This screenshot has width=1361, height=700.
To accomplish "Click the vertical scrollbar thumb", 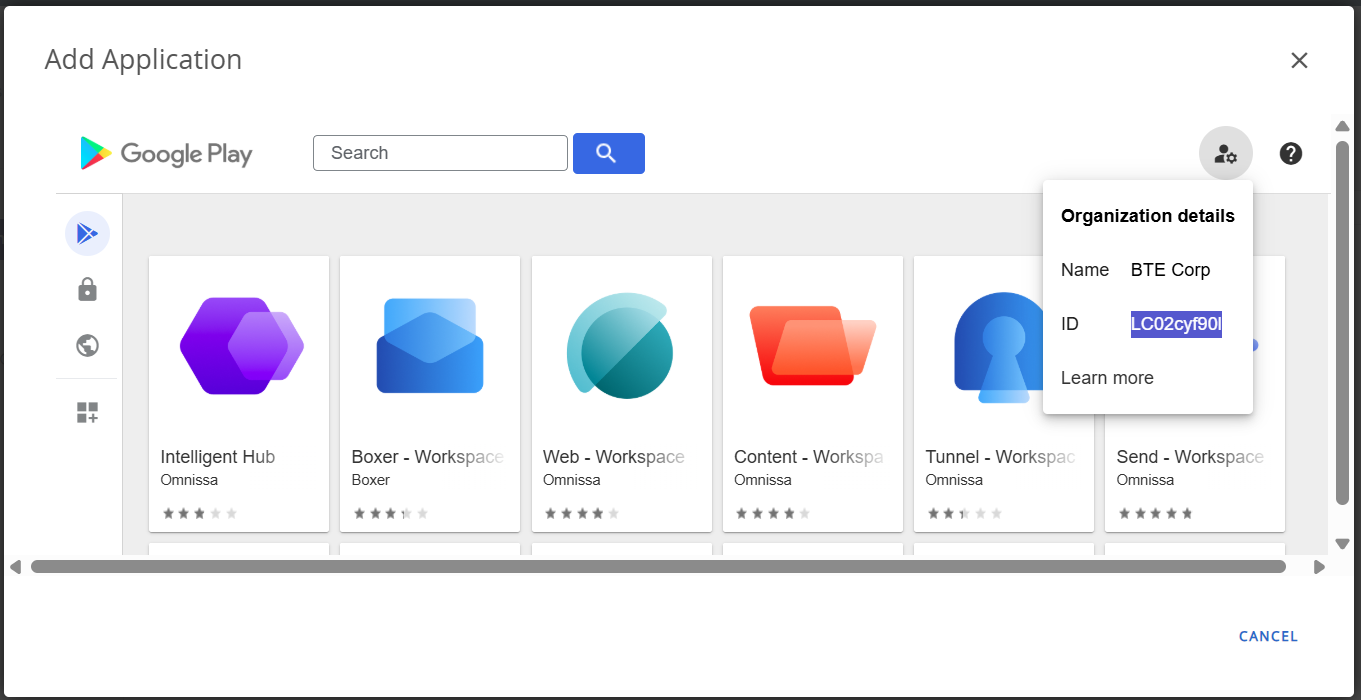I will [1343, 322].
